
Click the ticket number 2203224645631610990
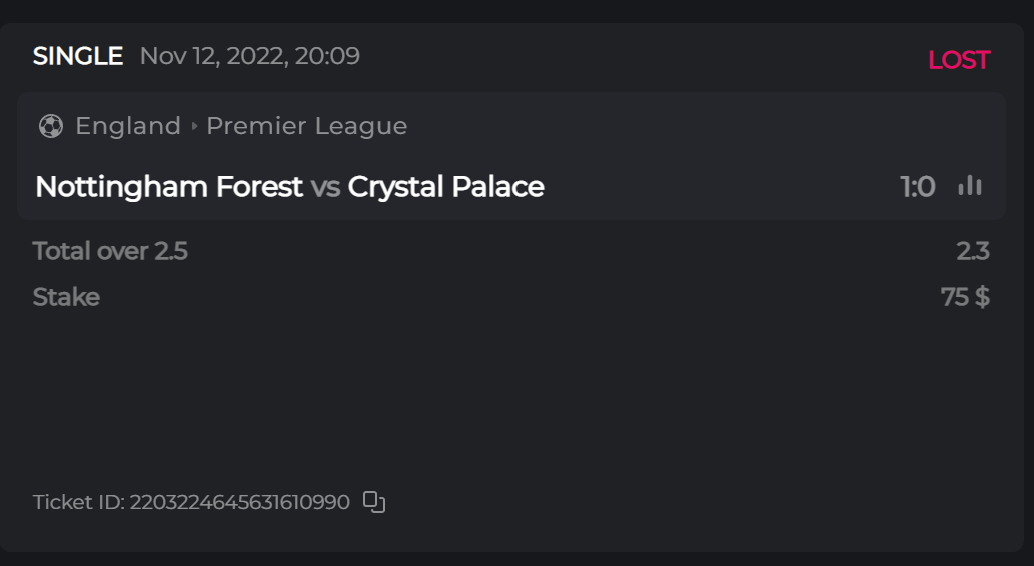[x=240, y=502]
